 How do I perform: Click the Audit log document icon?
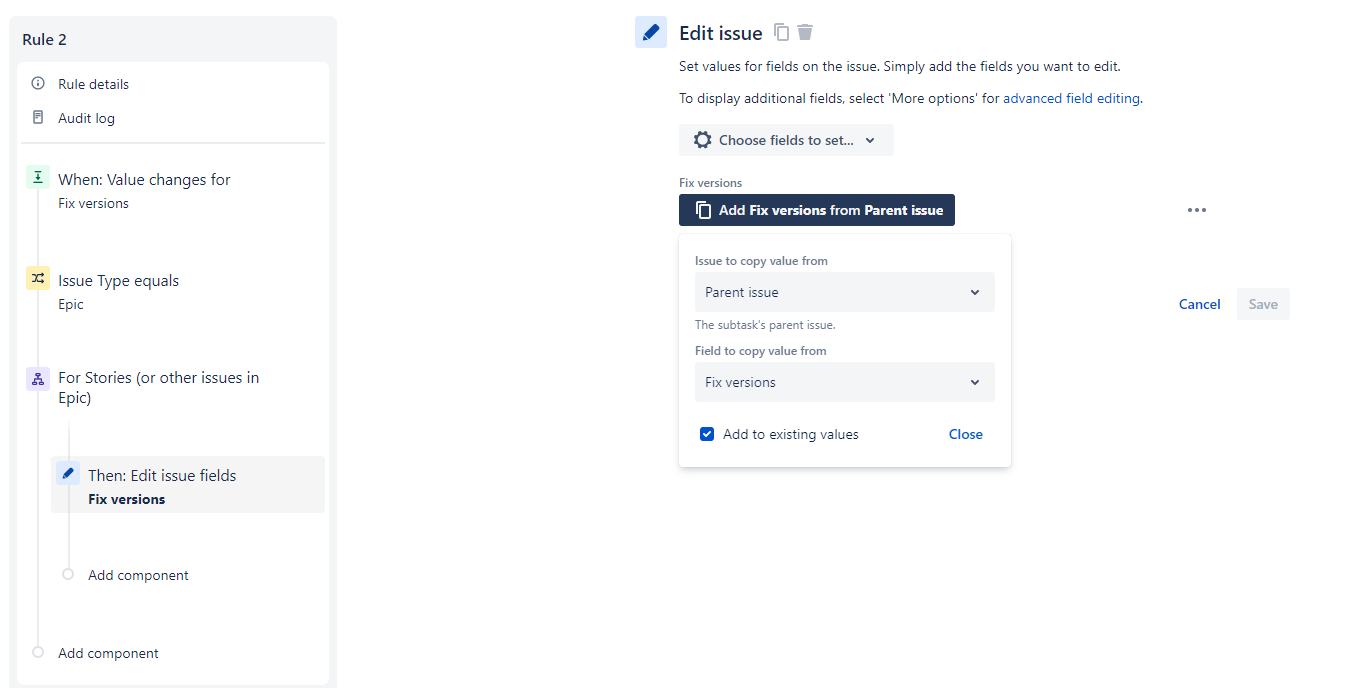[x=38, y=117]
